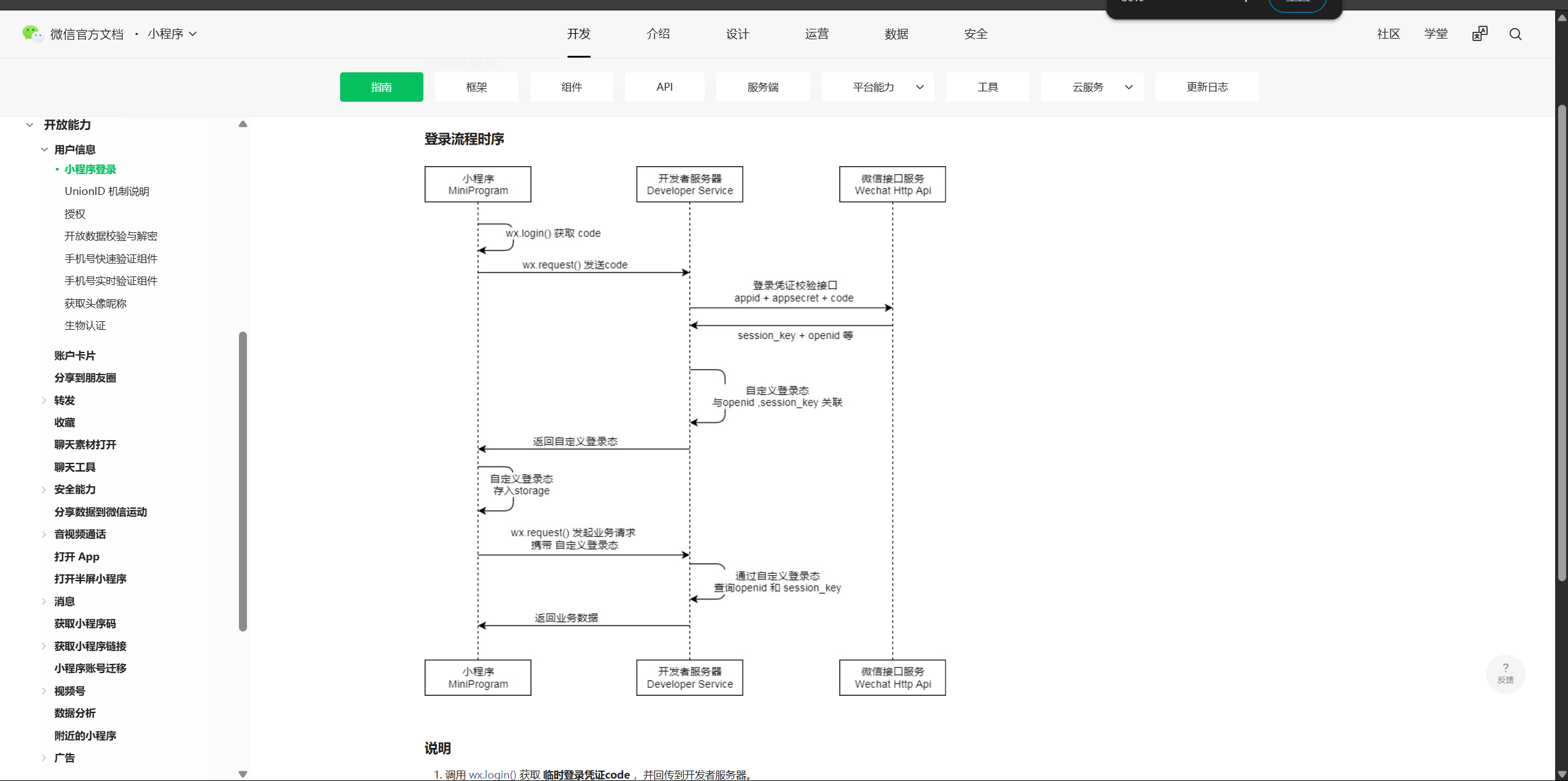Expand the 视频号 tree item

tap(44, 691)
